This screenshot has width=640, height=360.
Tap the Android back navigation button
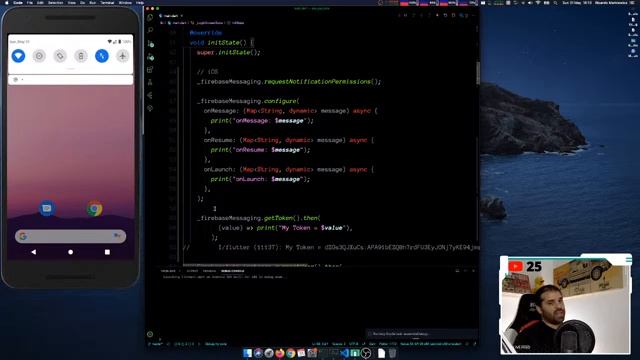33,252
